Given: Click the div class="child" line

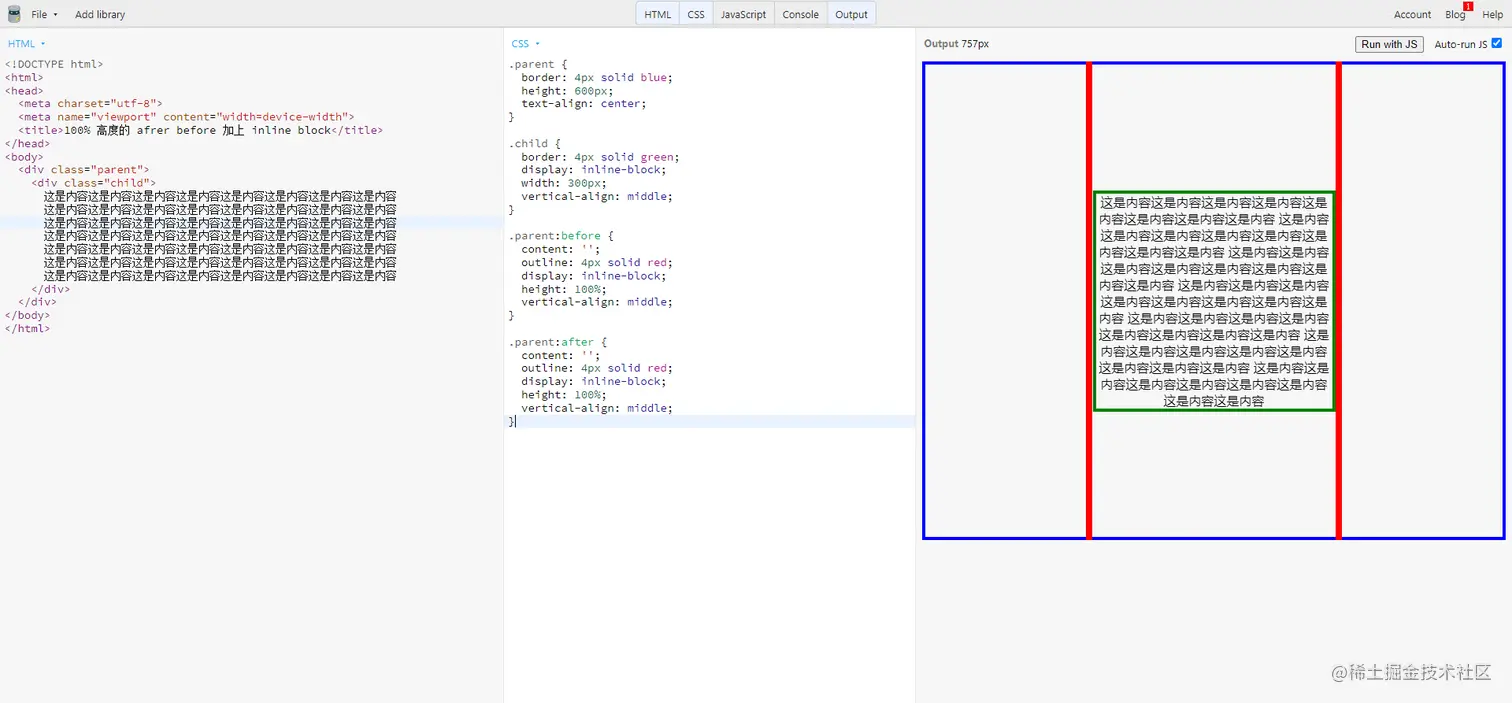Looking at the screenshot, I should 94,183.
